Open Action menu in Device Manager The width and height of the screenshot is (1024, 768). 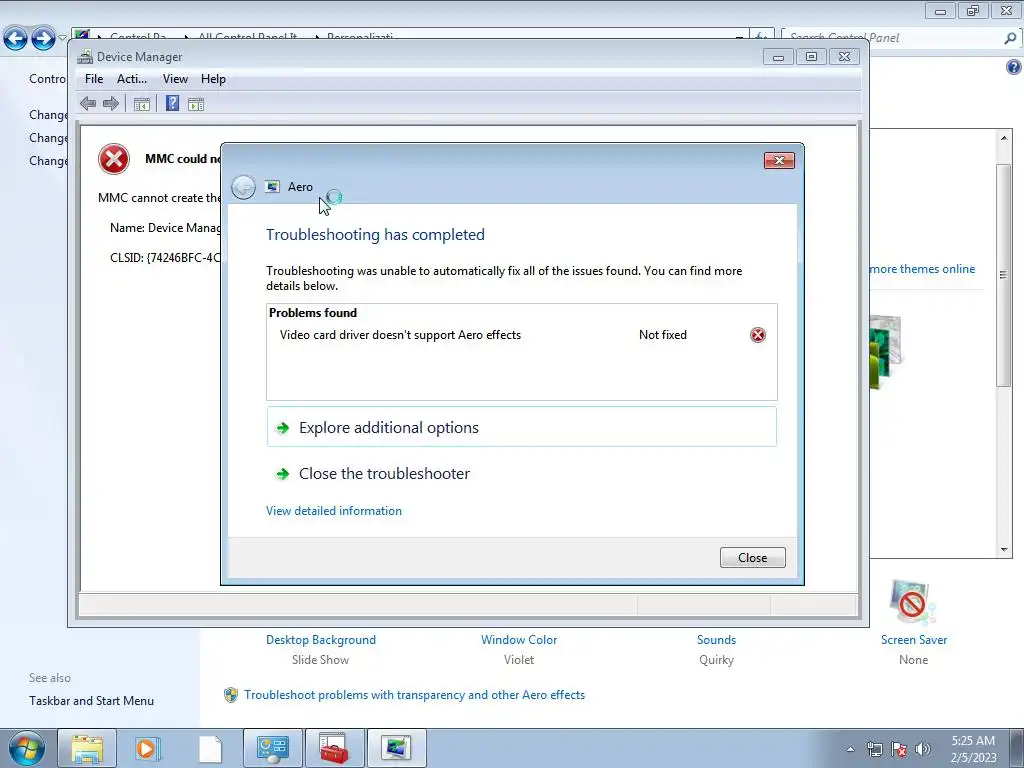(132, 79)
